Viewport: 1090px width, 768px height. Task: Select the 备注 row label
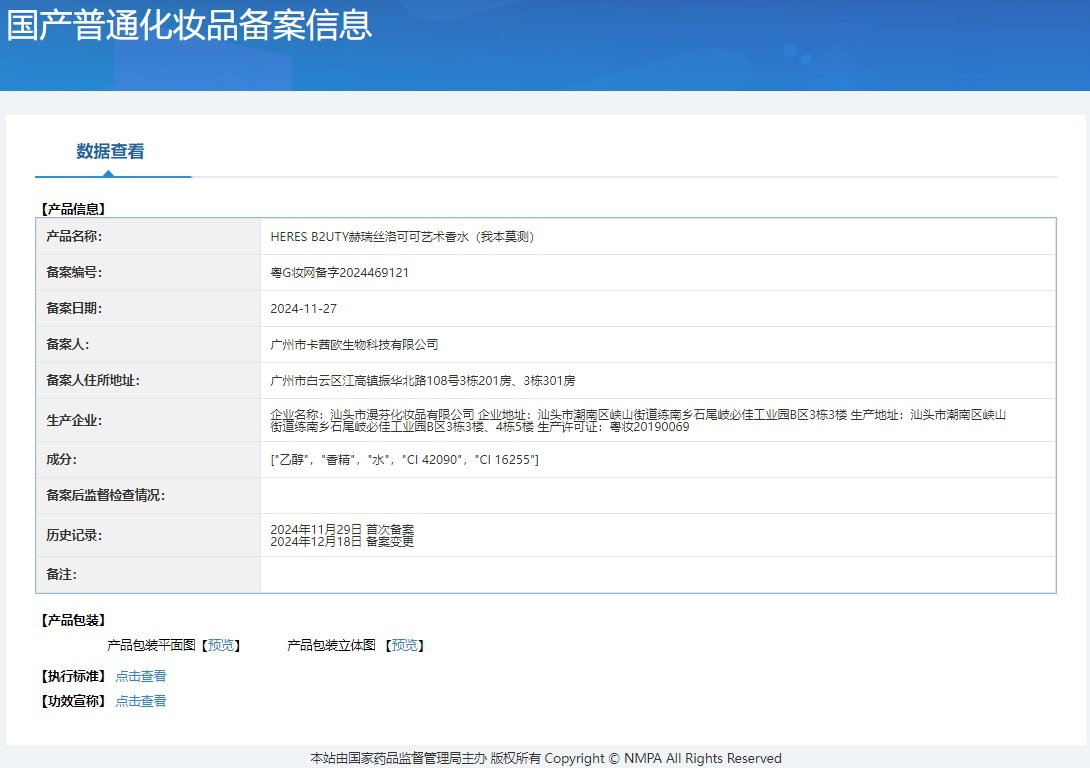point(61,574)
